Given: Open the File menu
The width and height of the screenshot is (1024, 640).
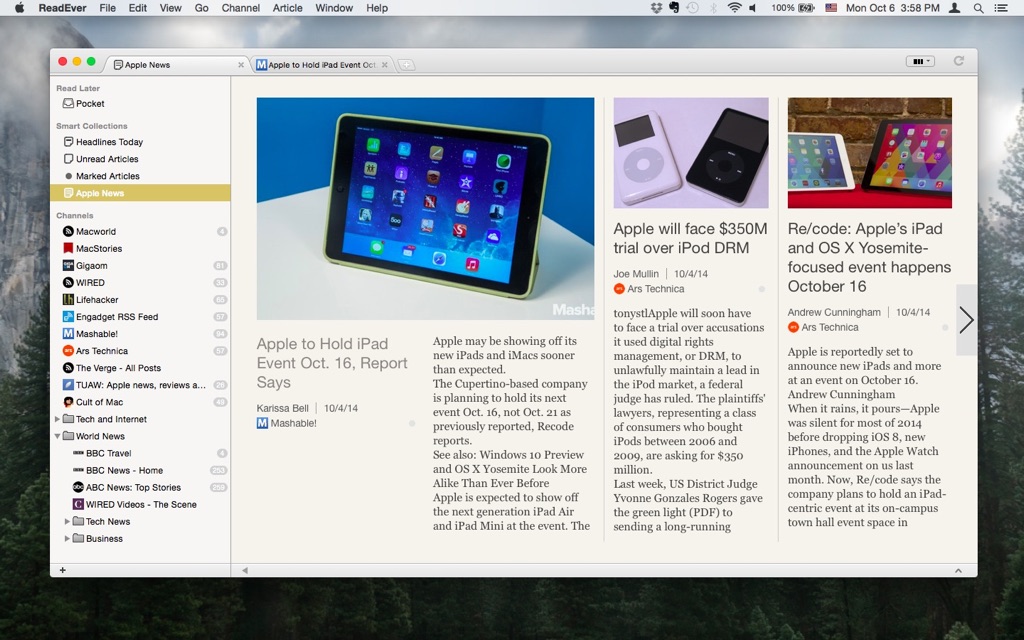Looking at the screenshot, I should 108,8.
